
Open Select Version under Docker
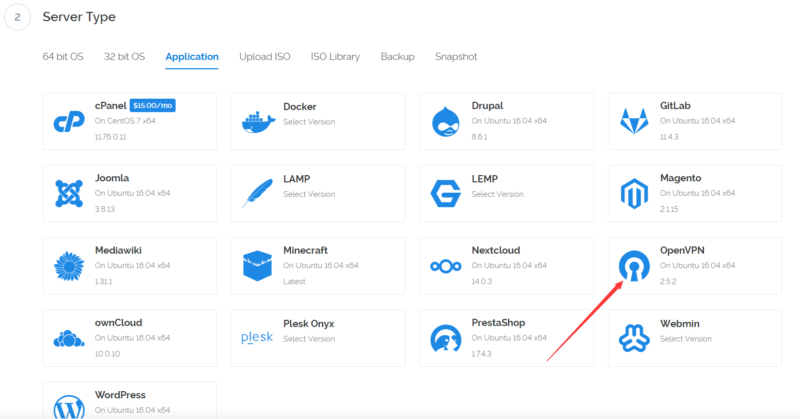tap(308, 121)
